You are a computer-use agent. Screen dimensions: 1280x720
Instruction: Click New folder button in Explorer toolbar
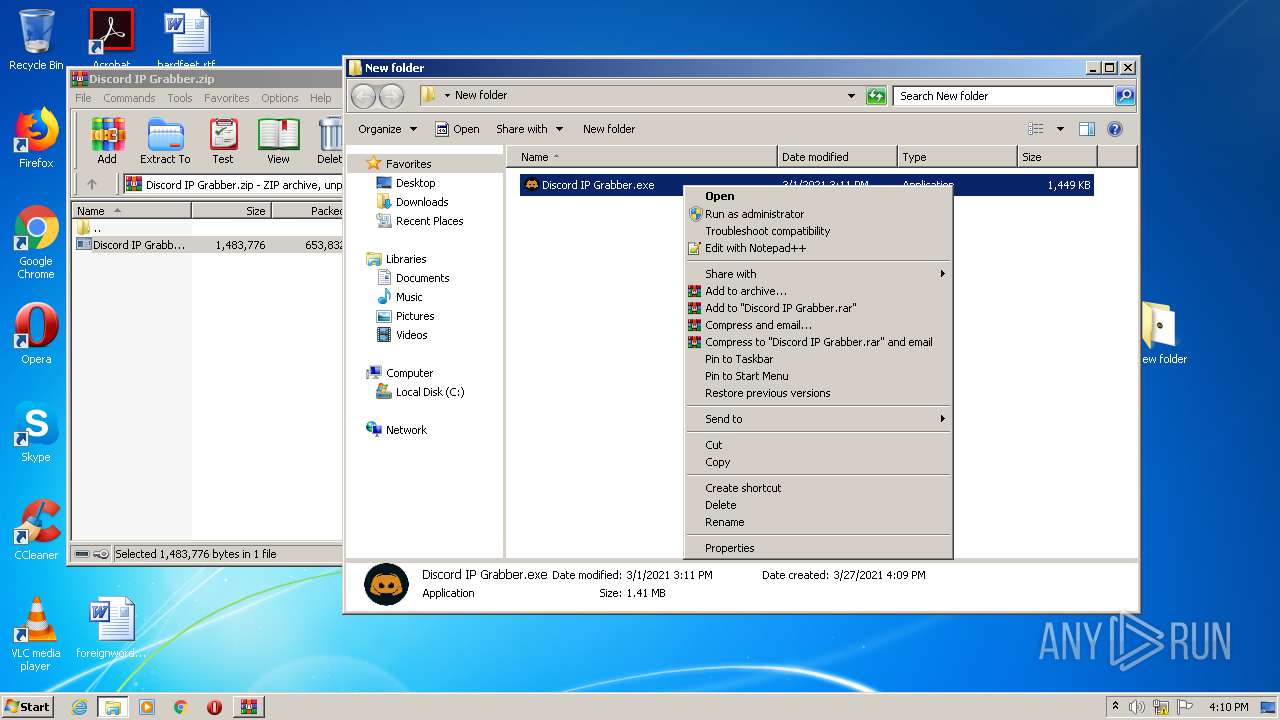click(x=609, y=129)
